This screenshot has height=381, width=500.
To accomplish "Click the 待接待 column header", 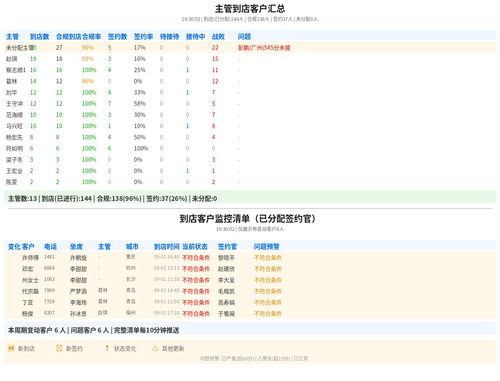I will pos(169,37).
